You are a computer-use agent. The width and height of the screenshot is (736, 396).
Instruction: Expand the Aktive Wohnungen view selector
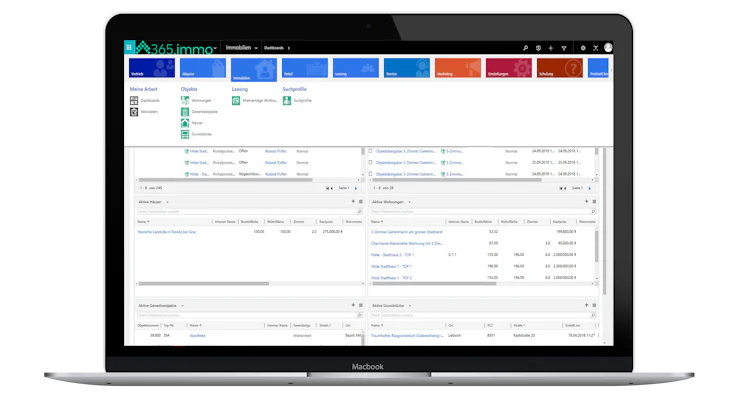(x=409, y=202)
